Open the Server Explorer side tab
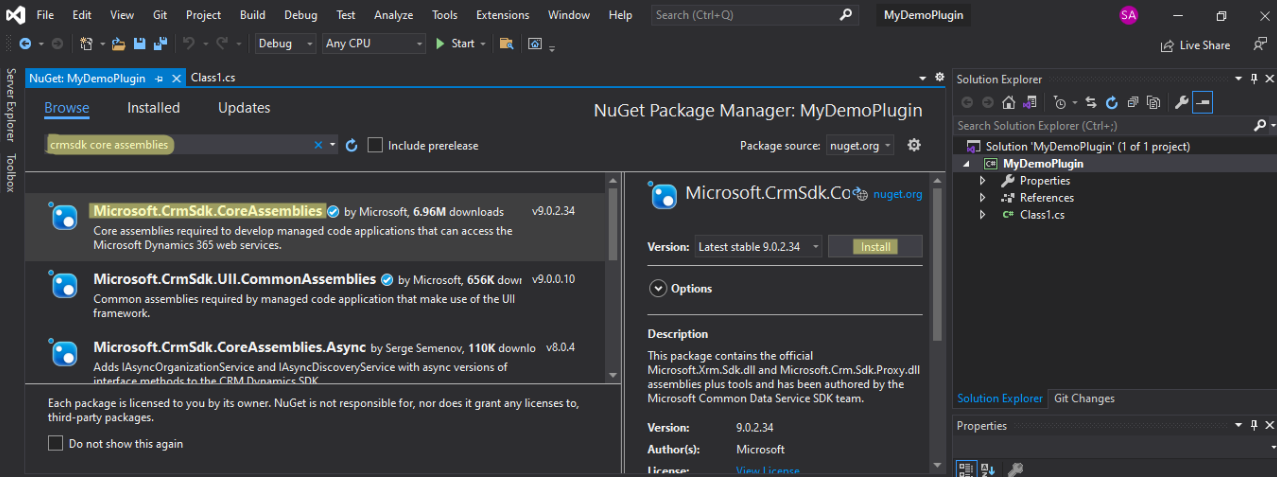The image size is (1277, 477). (11, 105)
